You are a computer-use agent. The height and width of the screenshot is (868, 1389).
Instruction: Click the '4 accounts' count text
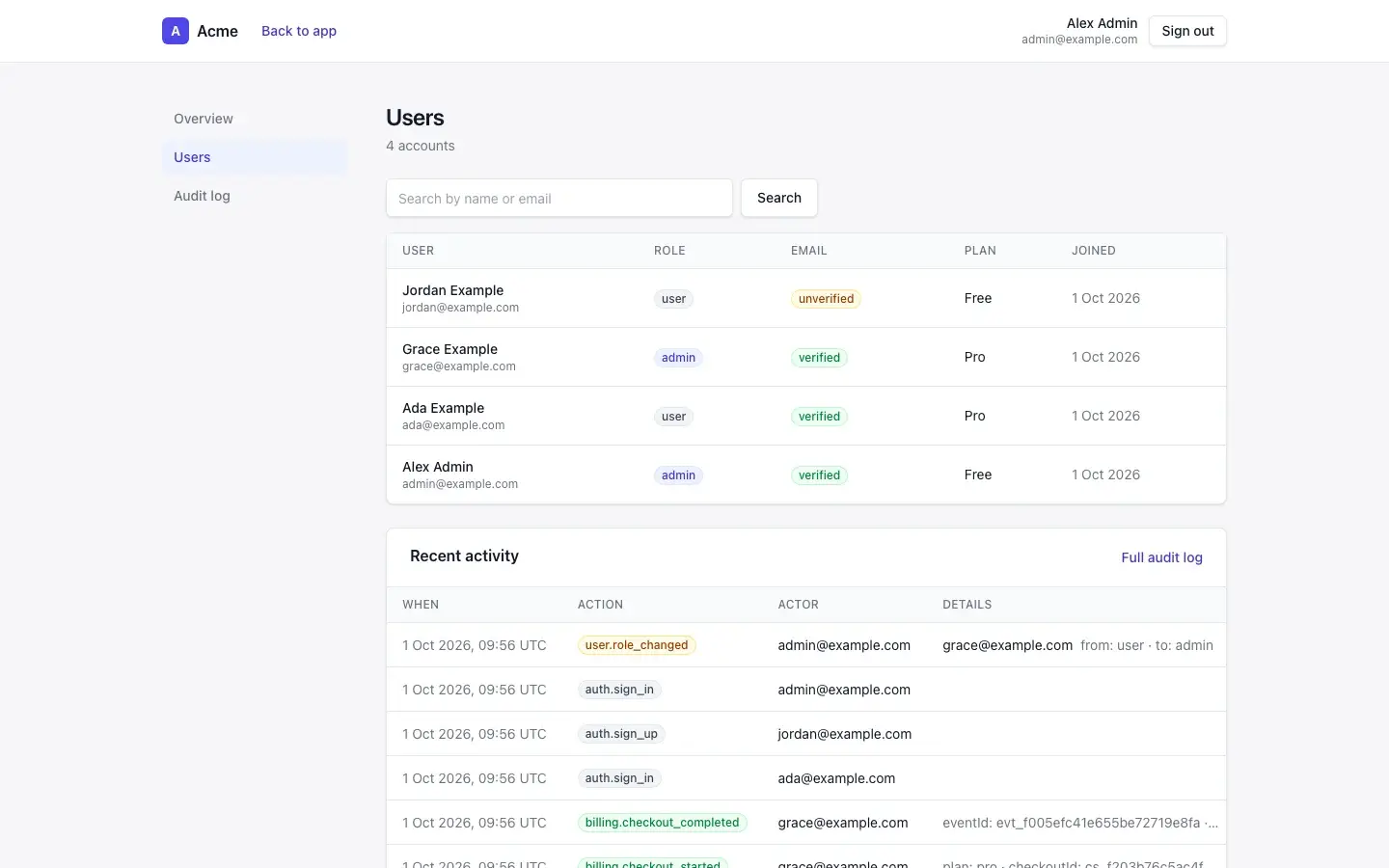421,146
